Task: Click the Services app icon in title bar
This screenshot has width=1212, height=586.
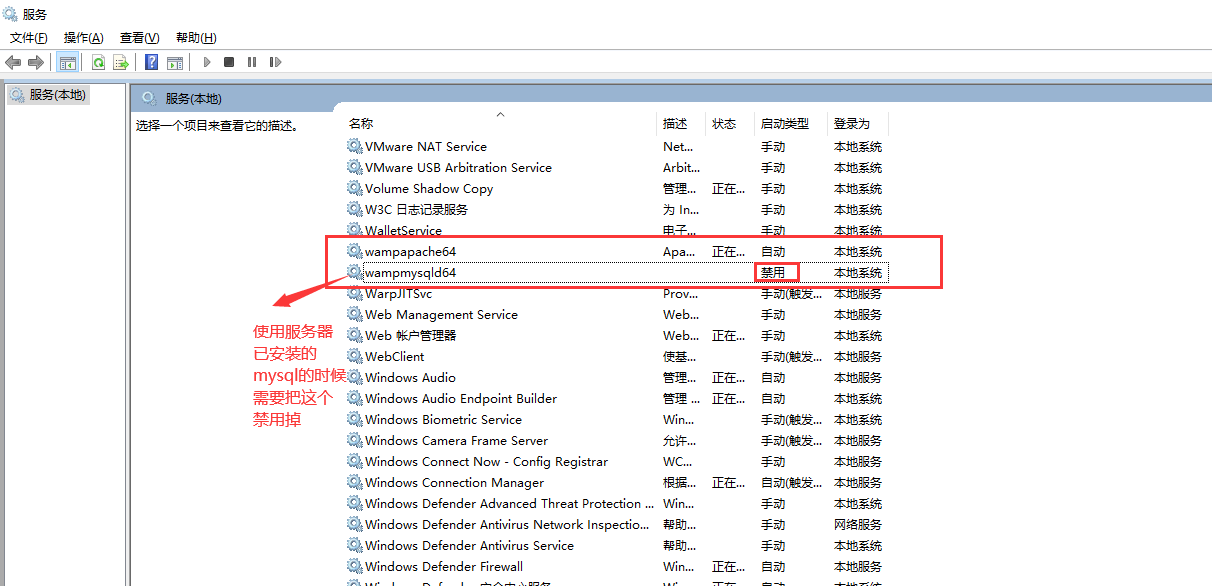Action: tap(12, 14)
